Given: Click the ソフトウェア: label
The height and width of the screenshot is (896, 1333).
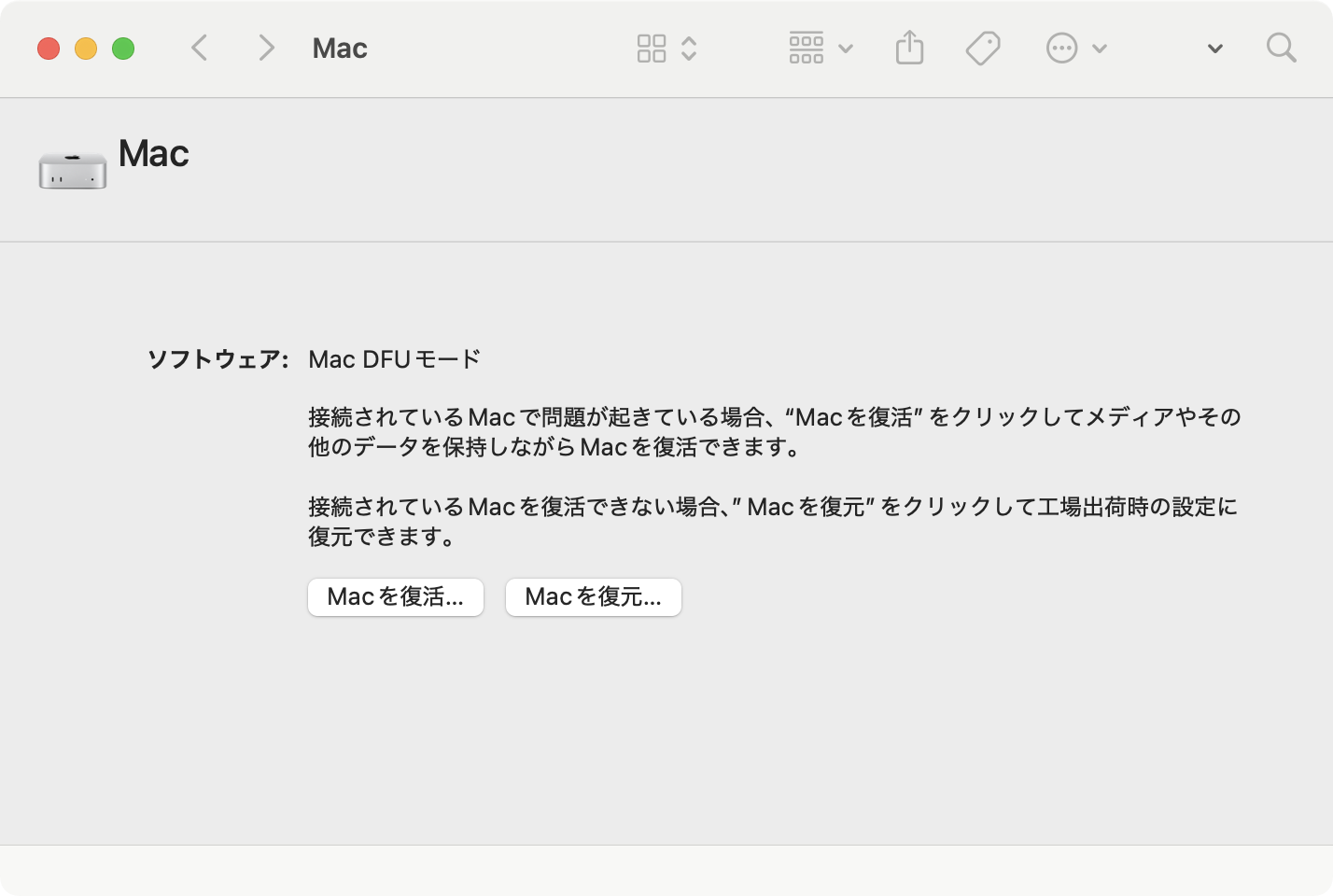Looking at the screenshot, I should click(218, 359).
